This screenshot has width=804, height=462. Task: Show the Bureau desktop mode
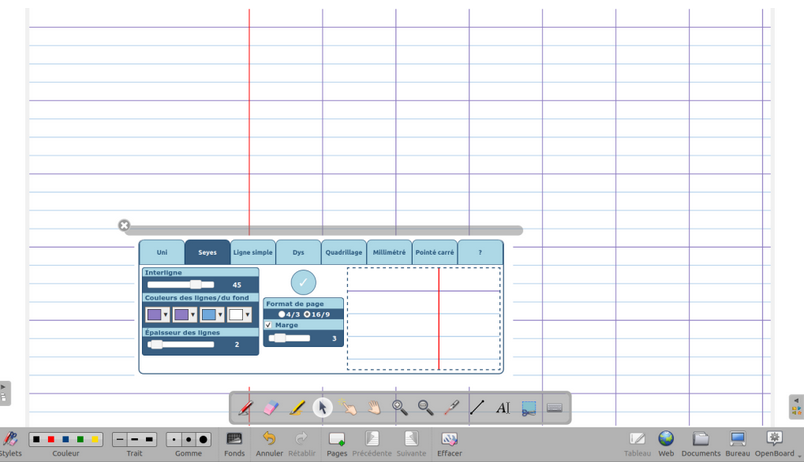pyautogui.click(x=737, y=444)
